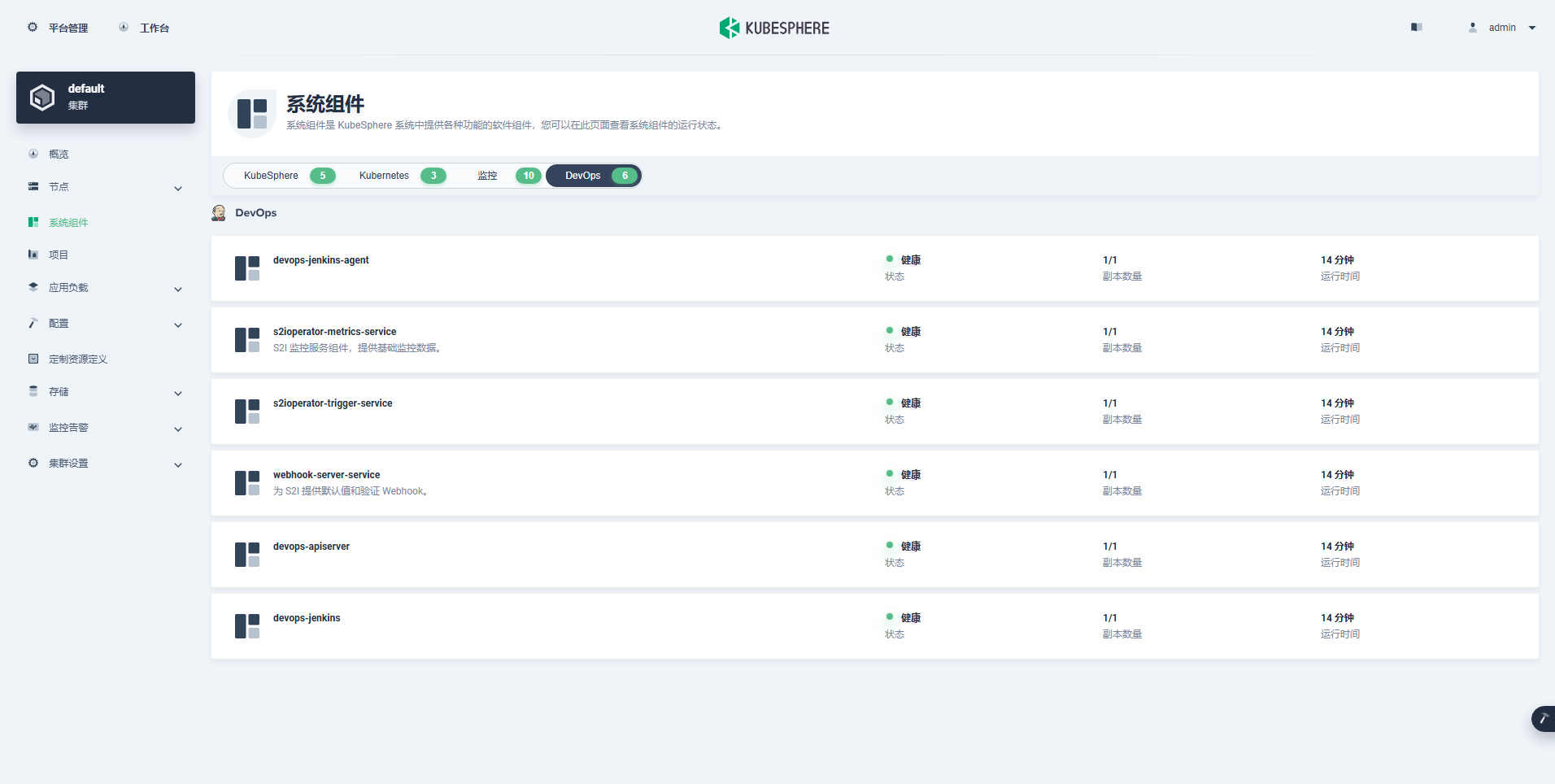Click the 健康 status of webhook-server-service
1555x784 pixels.
[x=911, y=475]
